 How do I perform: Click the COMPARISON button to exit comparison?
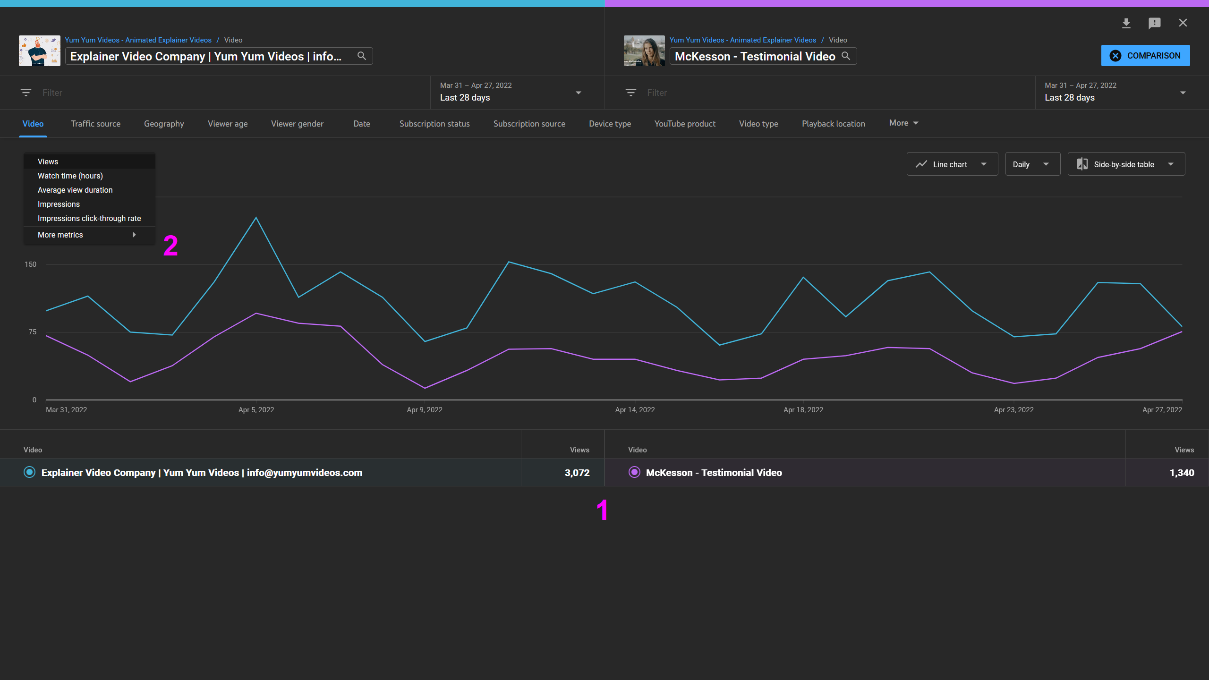(1144, 55)
